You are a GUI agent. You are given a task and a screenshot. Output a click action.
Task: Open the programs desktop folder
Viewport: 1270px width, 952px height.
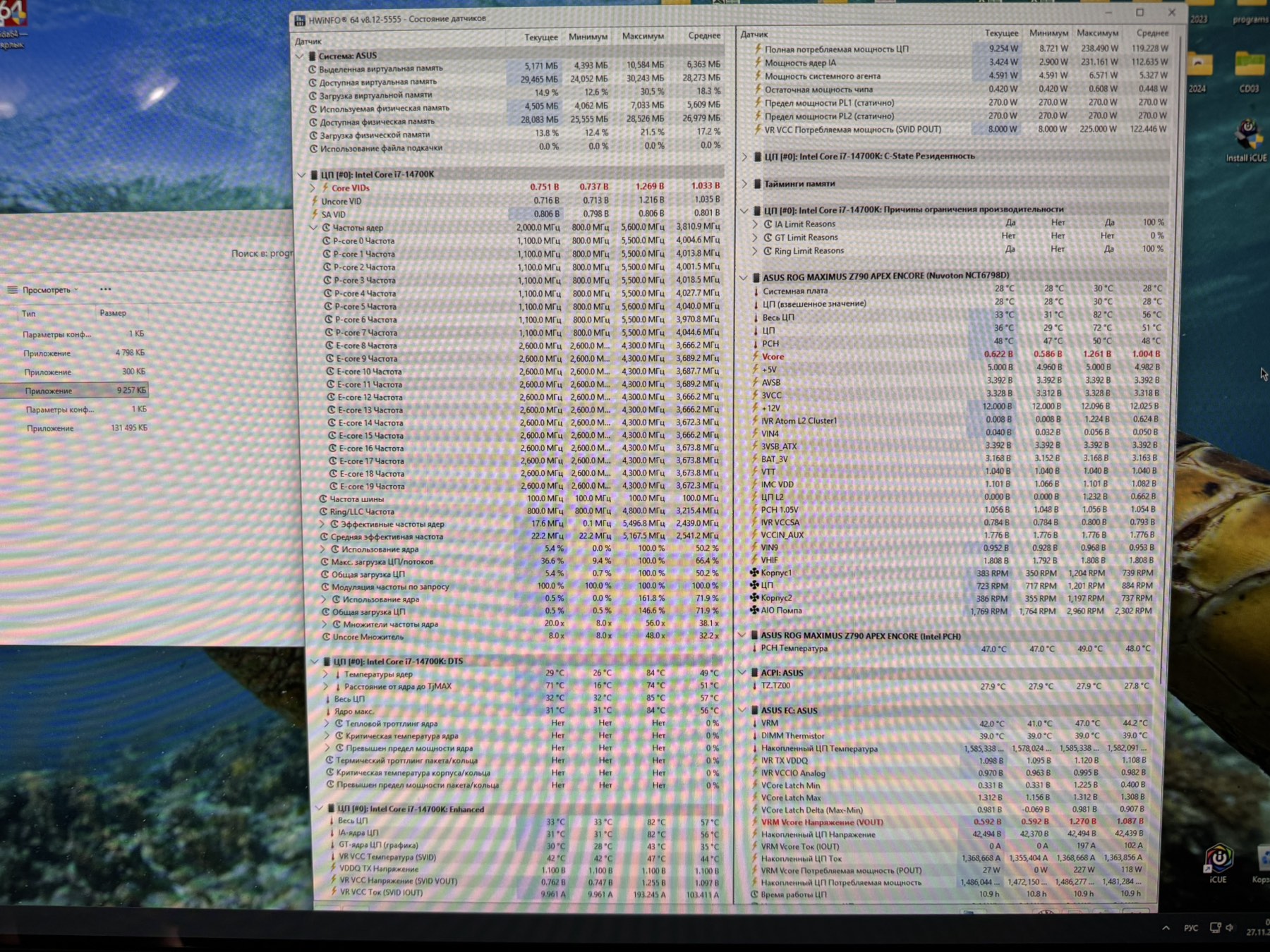pyautogui.click(x=1251, y=13)
